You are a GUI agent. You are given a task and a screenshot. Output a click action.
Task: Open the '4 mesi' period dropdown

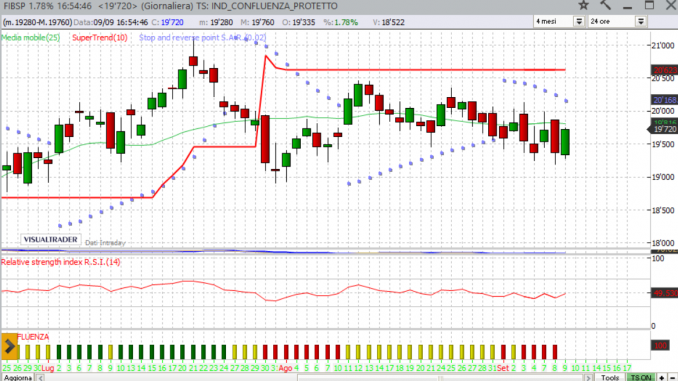point(579,21)
